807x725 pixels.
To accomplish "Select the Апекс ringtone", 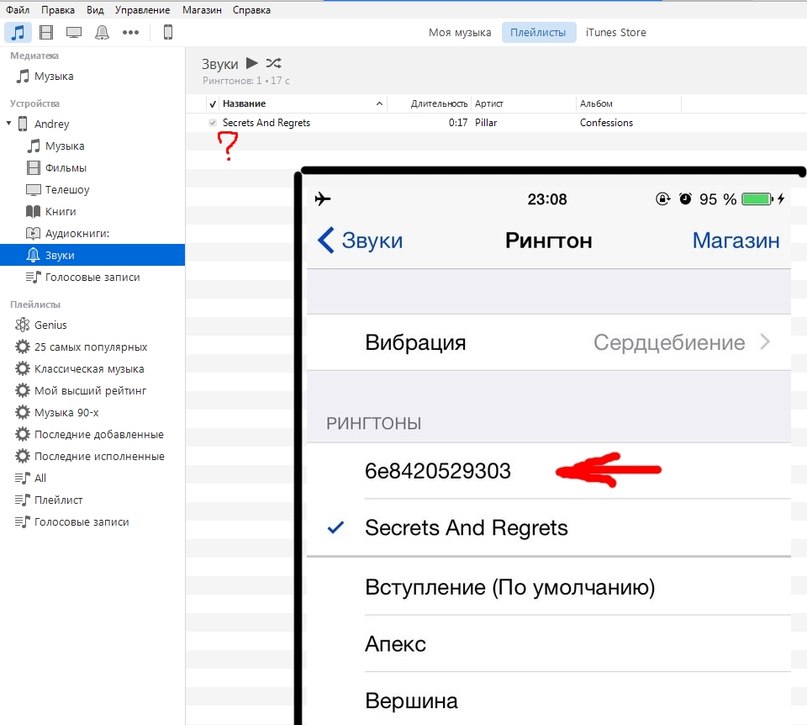I will point(549,644).
